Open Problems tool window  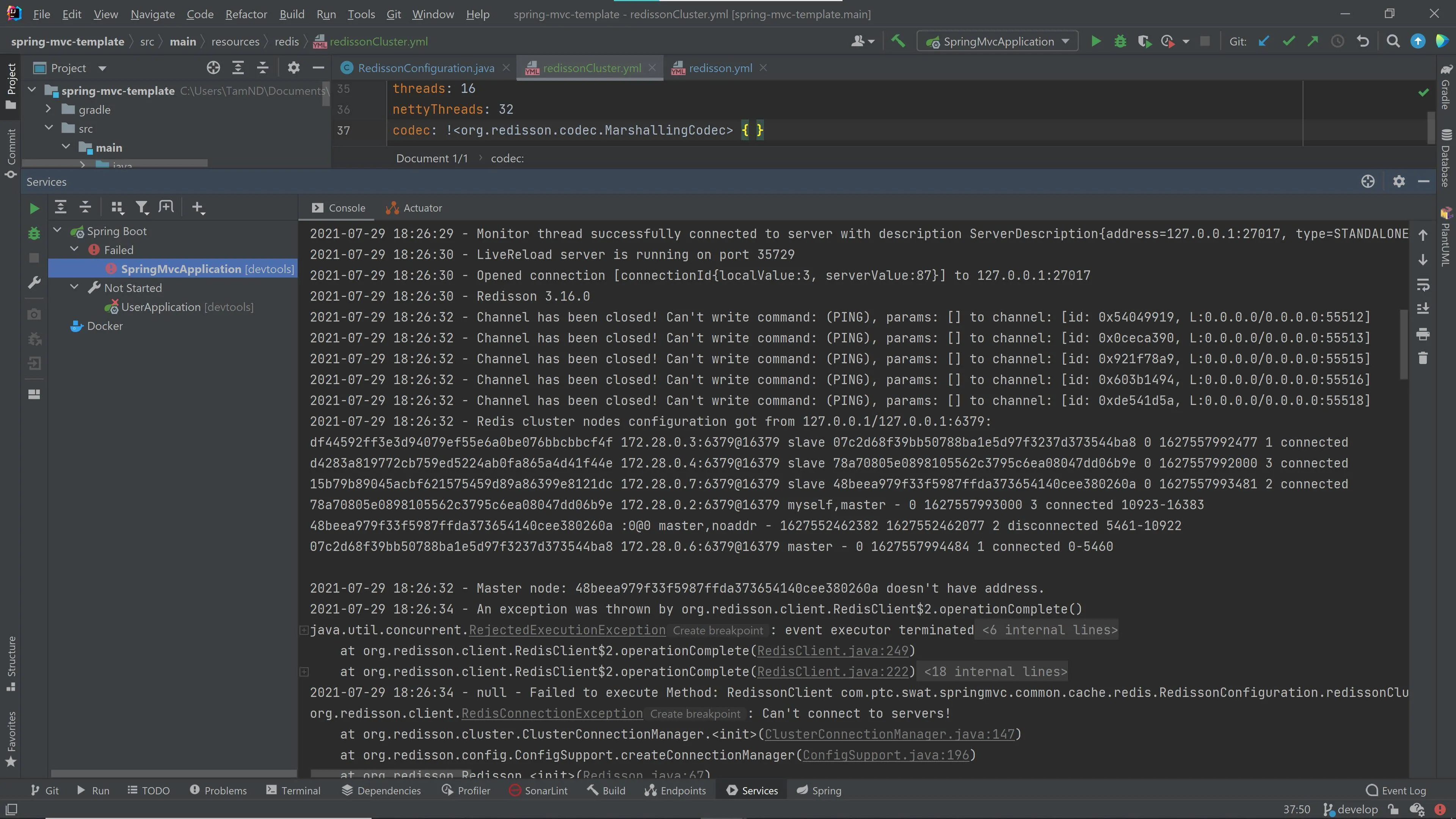(x=218, y=790)
